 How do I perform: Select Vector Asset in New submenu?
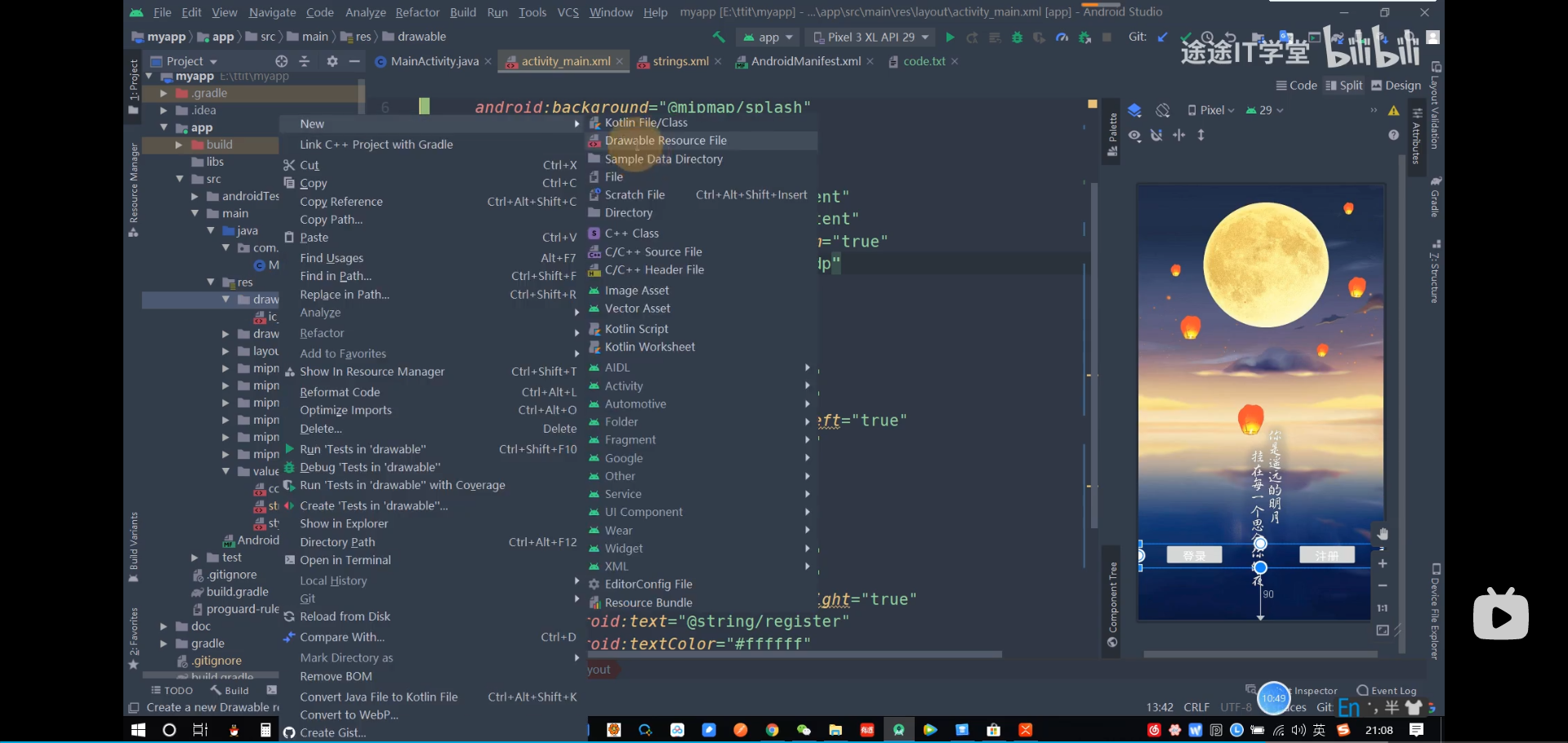point(702,309)
